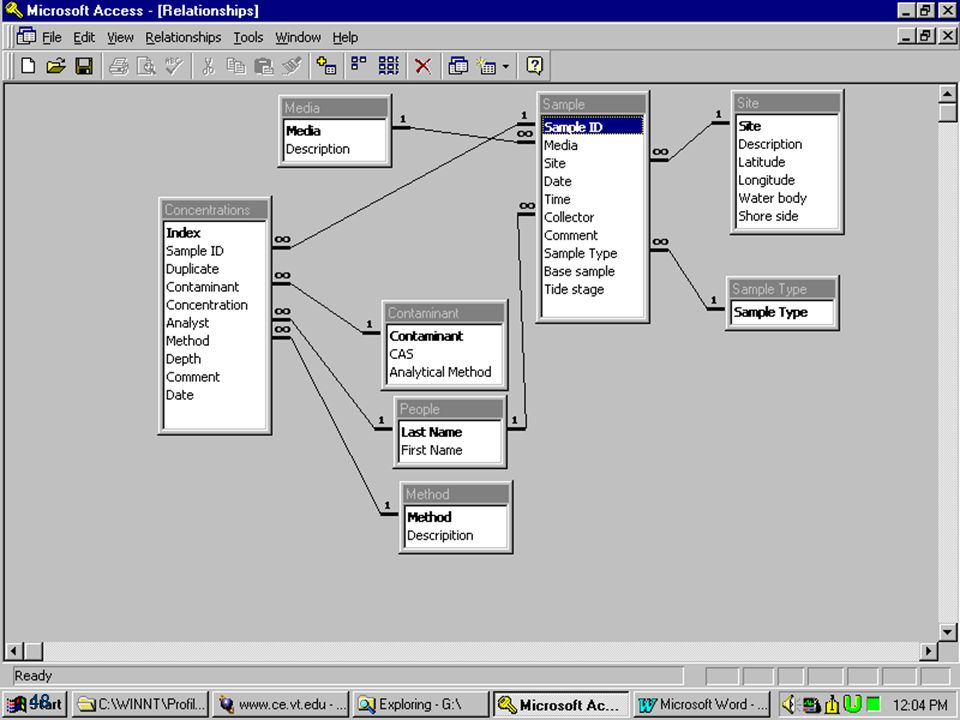Click the Paste clipboard toolbar icon

coord(264,66)
